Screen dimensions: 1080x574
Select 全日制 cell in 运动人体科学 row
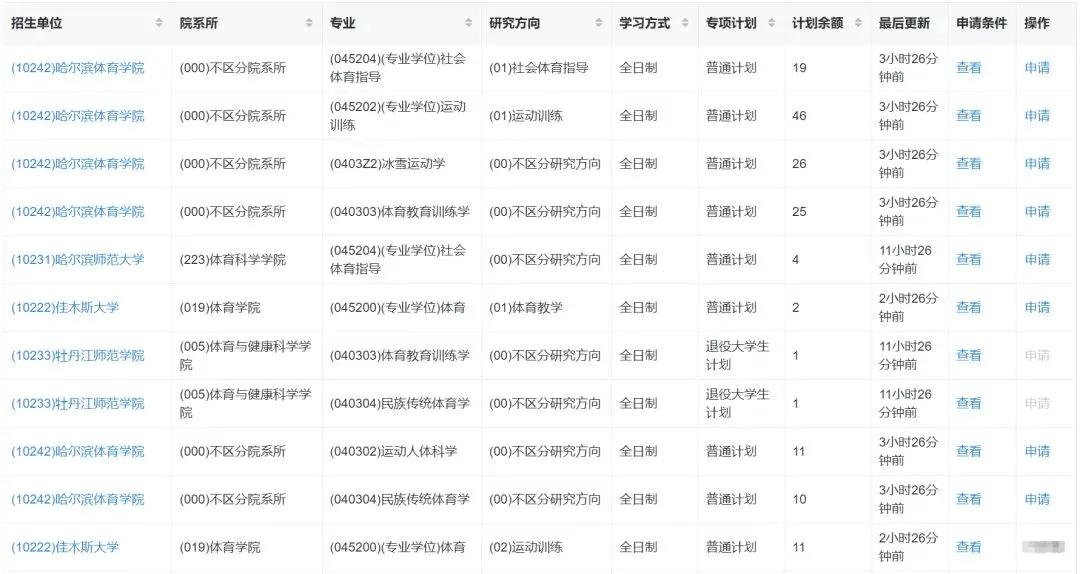point(638,451)
